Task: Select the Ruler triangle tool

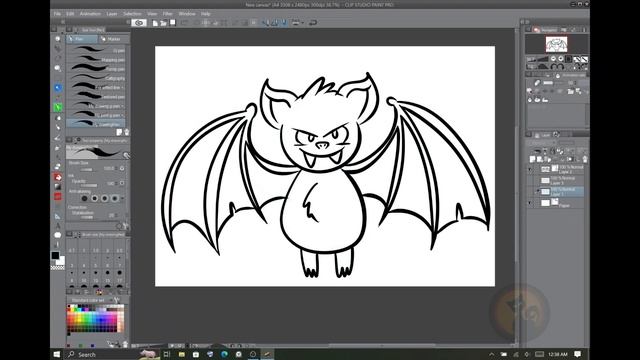Action: click(58, 216)
